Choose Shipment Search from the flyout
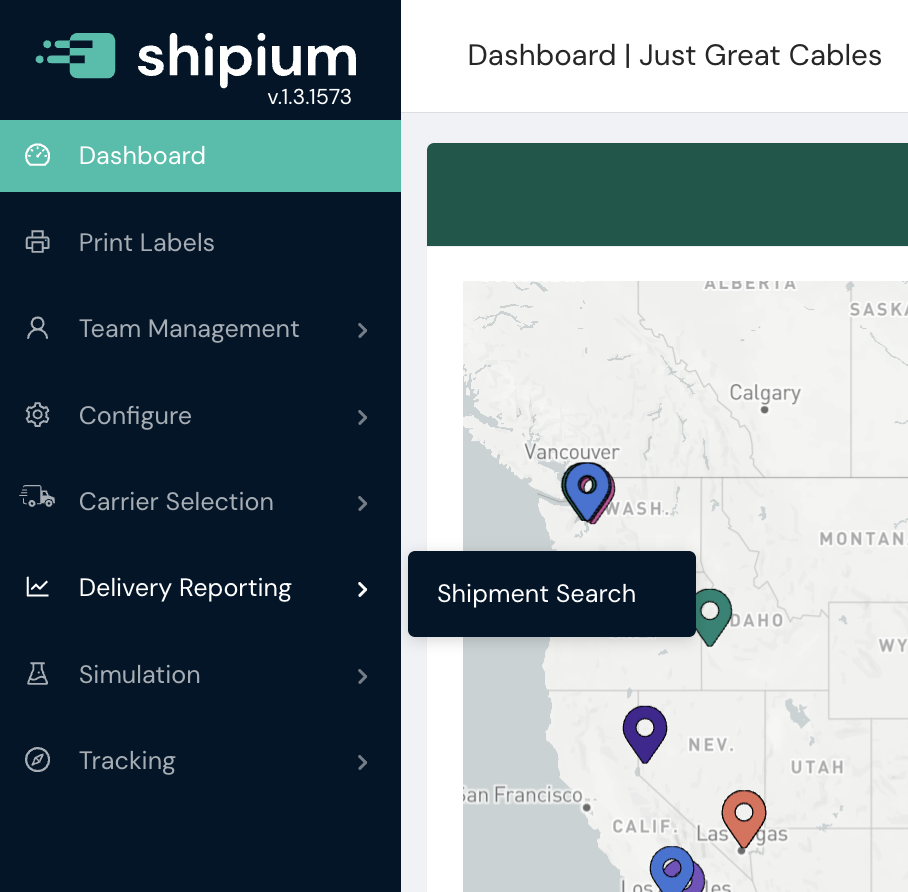The image size is (908, 892). pyautogui.click(x=552, y=594)
